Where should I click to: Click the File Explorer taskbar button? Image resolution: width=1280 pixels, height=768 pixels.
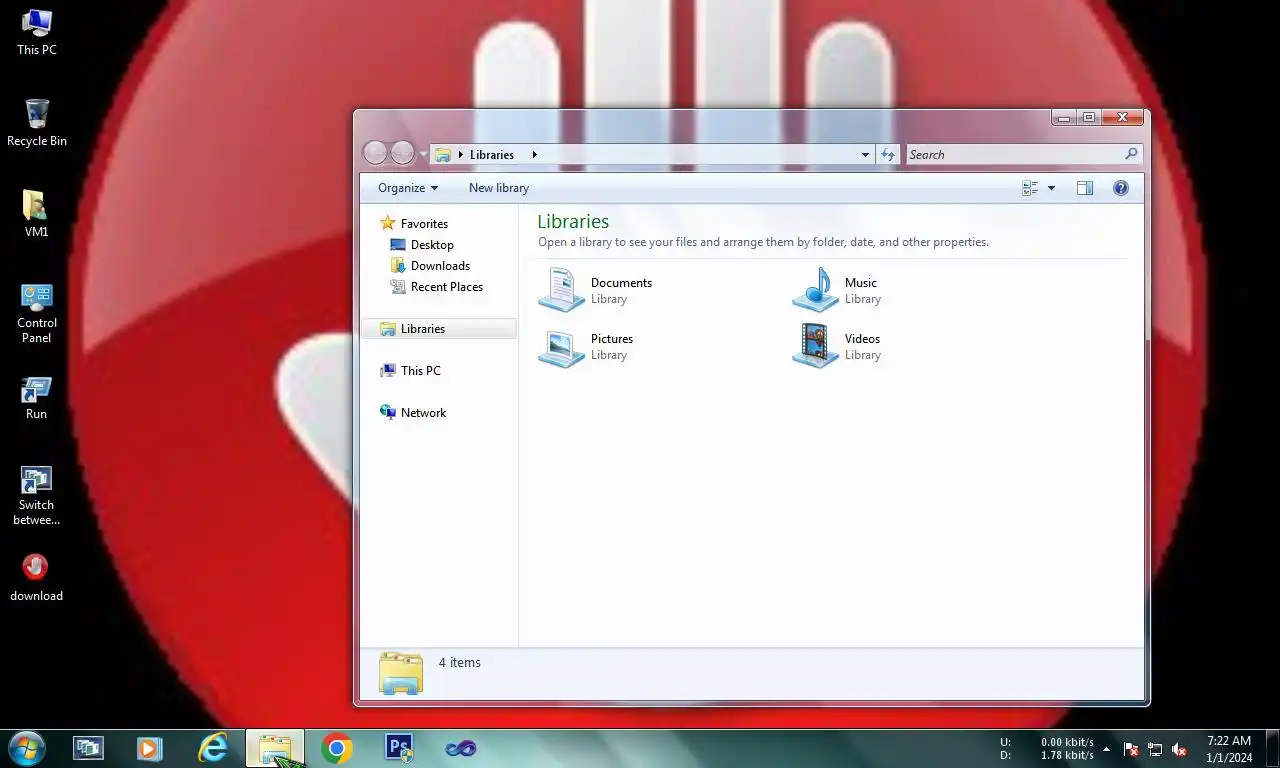pos(275,748)
